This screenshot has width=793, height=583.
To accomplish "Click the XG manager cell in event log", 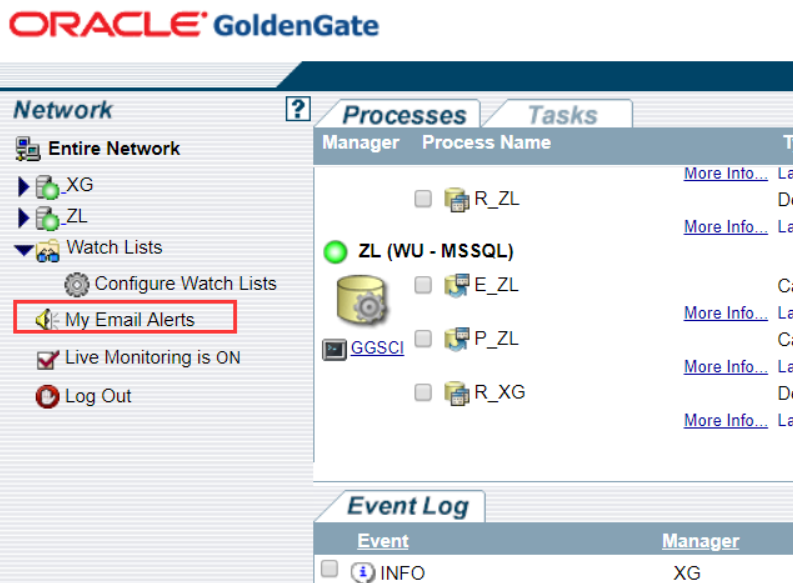I will point(687,573).
